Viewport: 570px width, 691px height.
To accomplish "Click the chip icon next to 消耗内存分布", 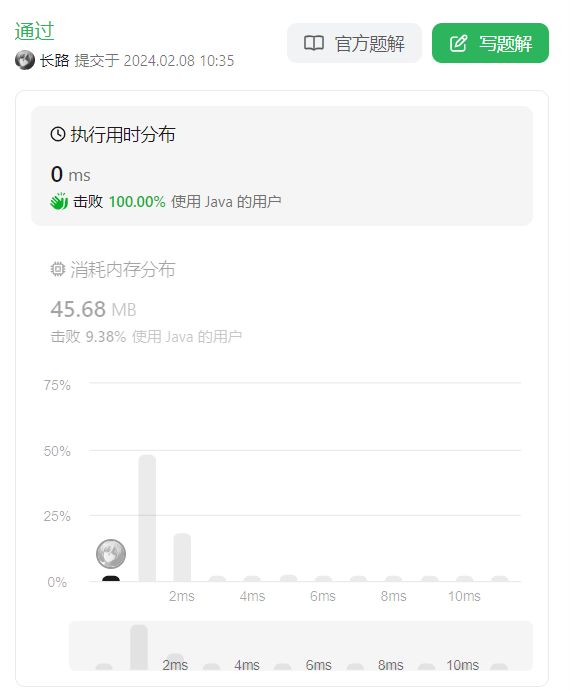I will [x=58, y=269].
